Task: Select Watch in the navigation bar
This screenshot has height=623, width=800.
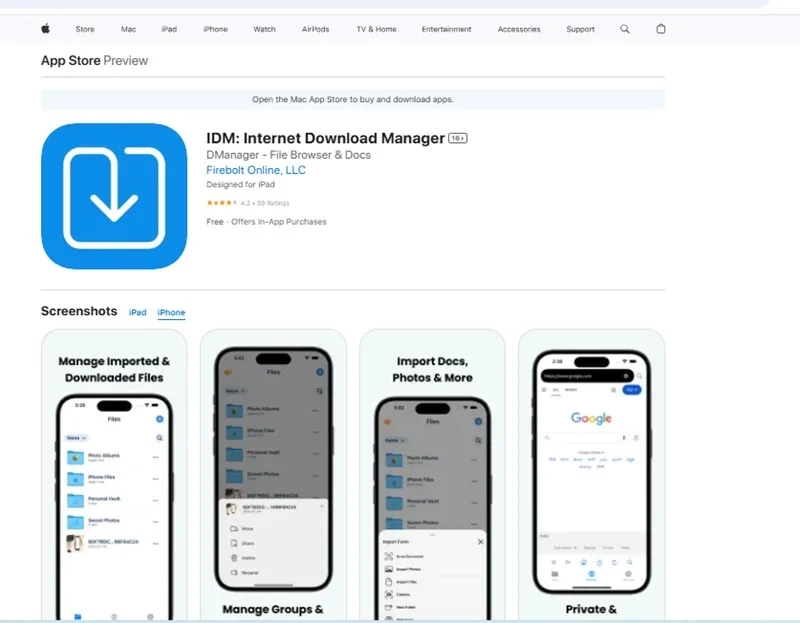Action: (264, 29)
